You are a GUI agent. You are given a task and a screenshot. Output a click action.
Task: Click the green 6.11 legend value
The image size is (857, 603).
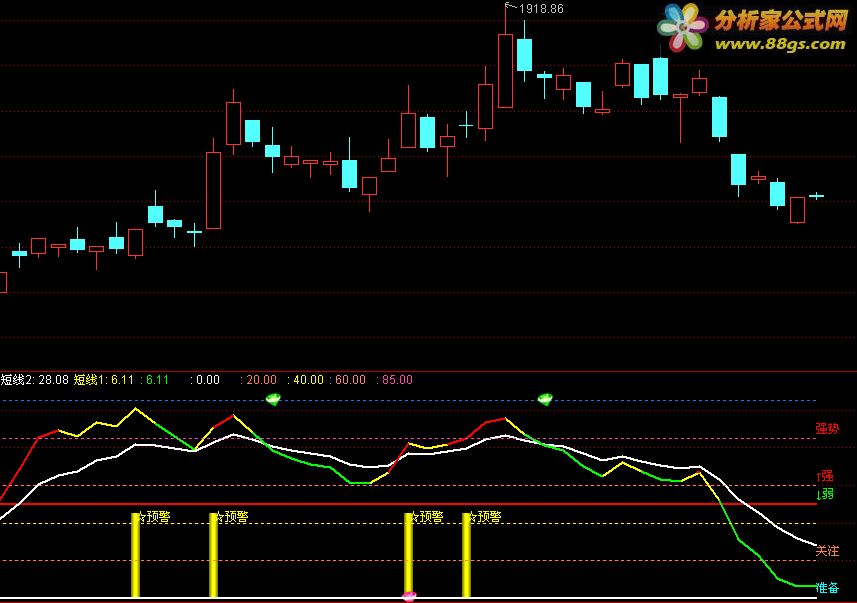tap(157, 379)
